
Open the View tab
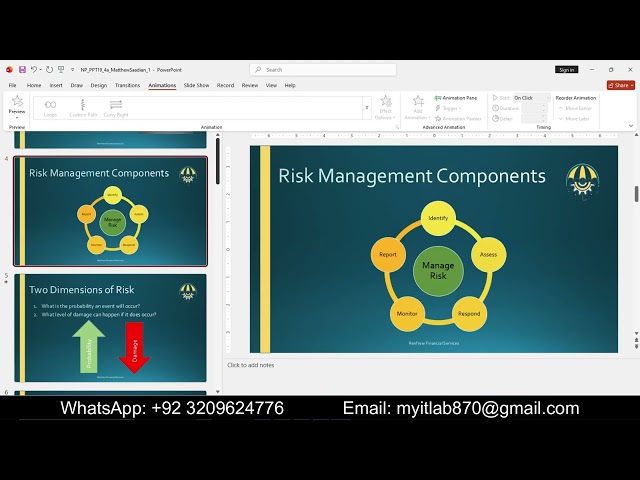271,85
